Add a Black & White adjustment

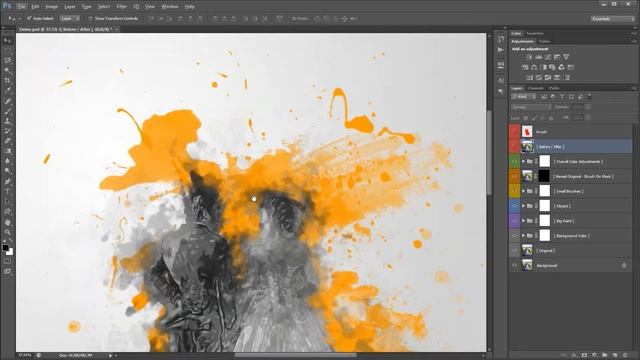pos(543,67)
